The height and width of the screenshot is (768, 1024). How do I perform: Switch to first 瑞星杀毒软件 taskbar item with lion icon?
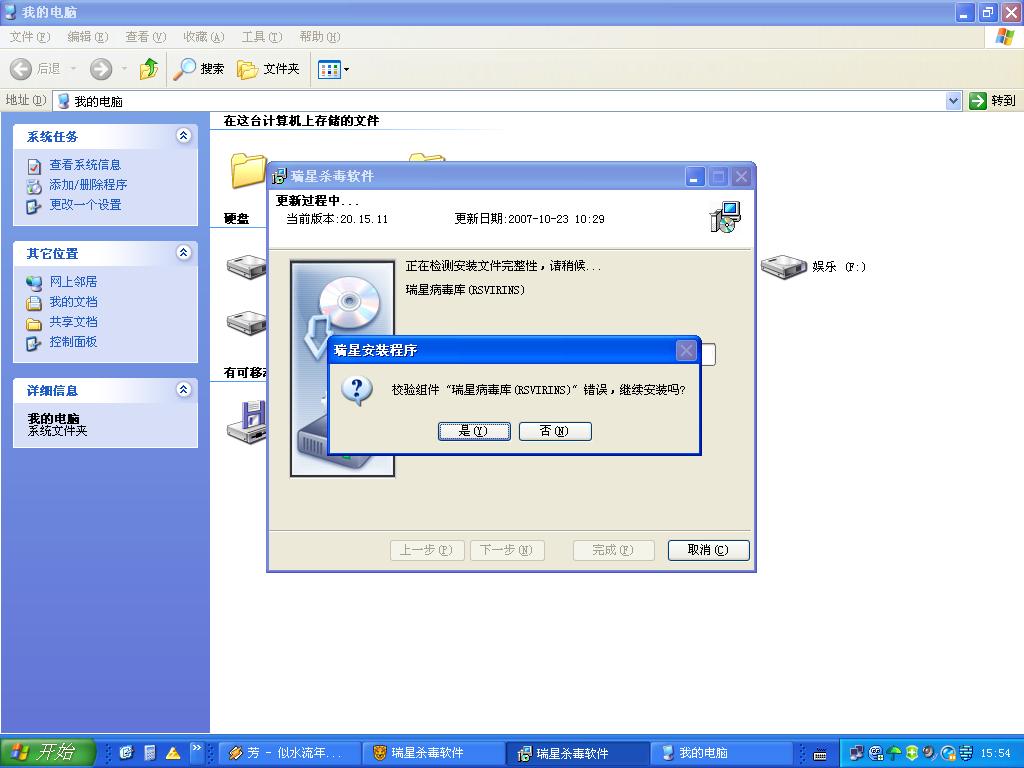point(432,753)
